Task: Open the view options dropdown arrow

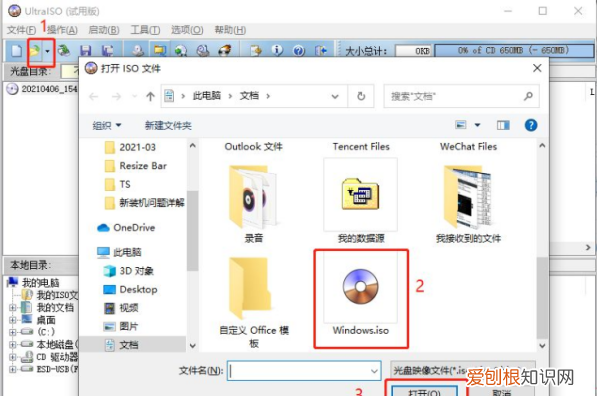Action: tap(478, 125)
